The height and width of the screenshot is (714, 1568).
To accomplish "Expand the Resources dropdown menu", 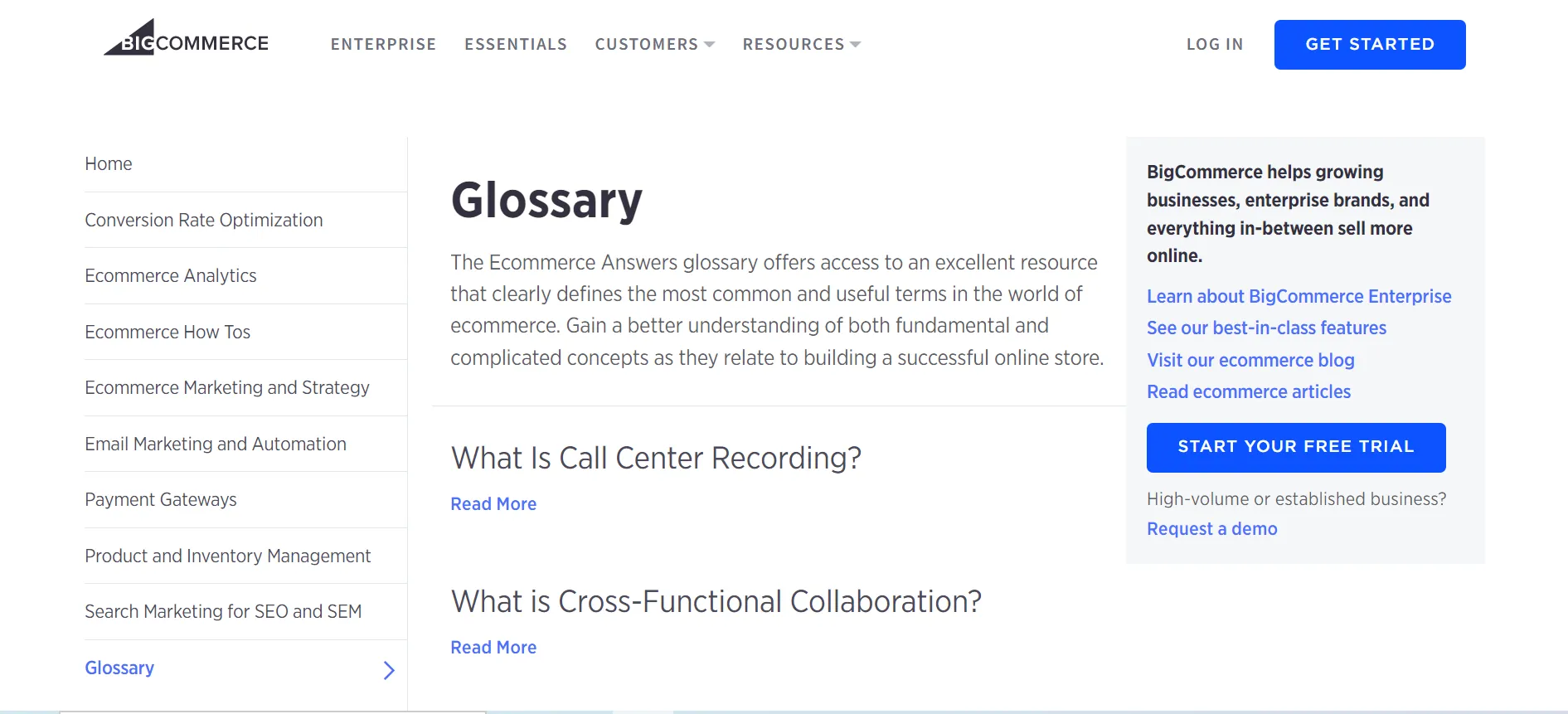I will [x=801, y=44].
